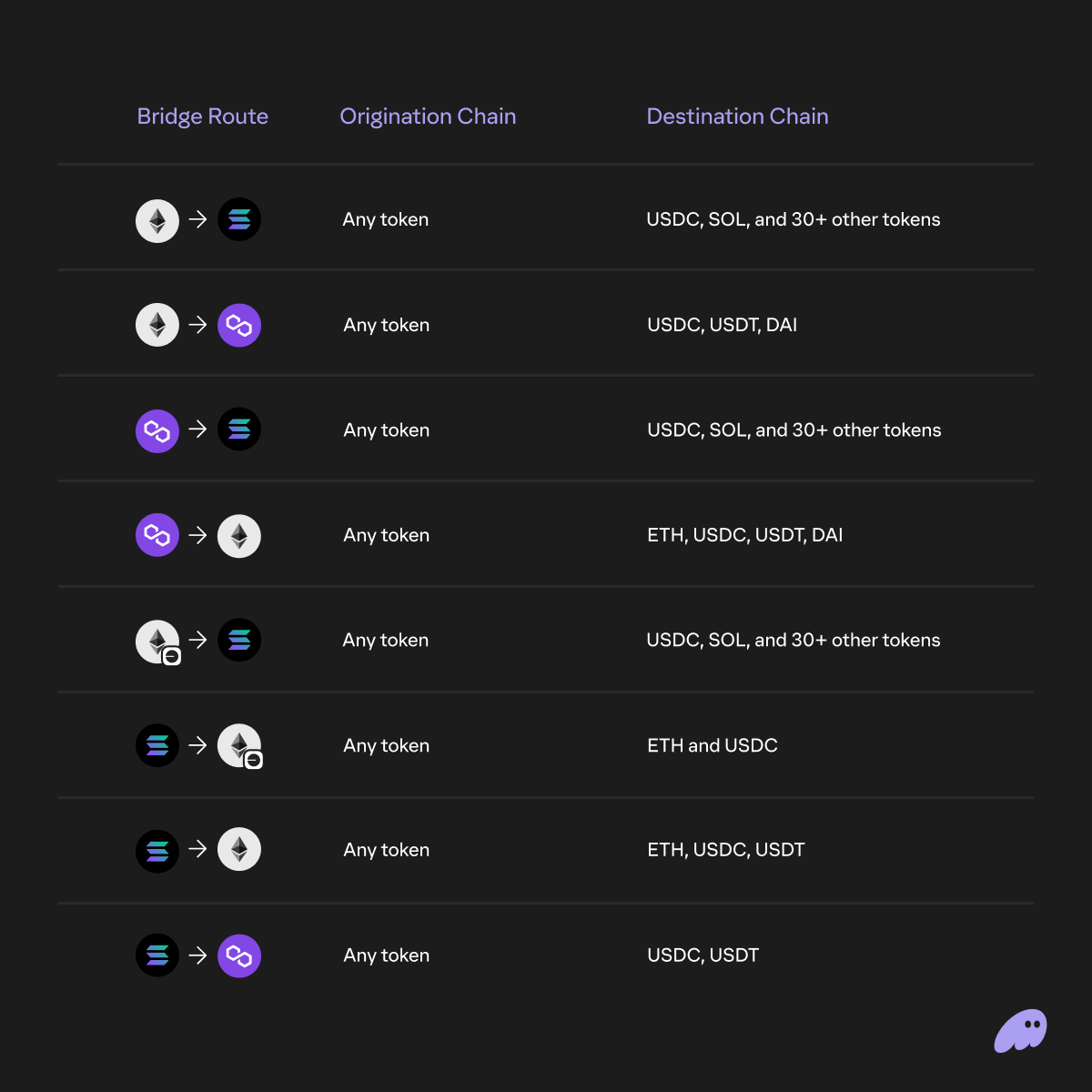Image resolution: width=1092 pixels, height=1092 pixels.
Task: Click the Ethereum destination icon in the fourth row
Action: [239, 536]
